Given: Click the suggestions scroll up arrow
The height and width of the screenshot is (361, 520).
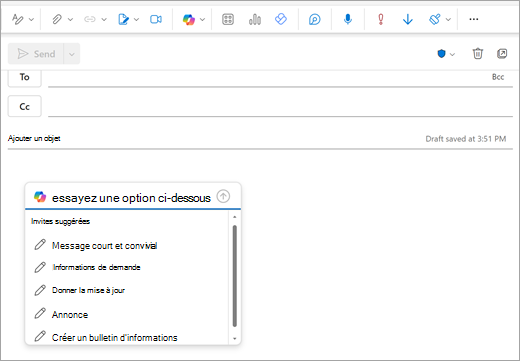Looking at the screenshot, I should (x=235, y=217).
